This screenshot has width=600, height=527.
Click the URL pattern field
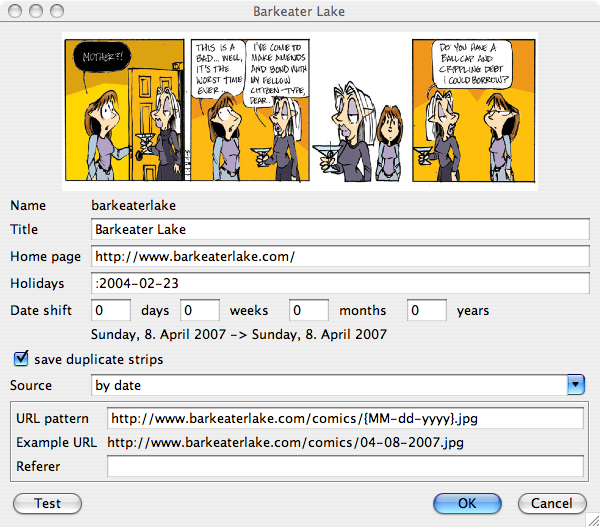(x=345, y=418)
